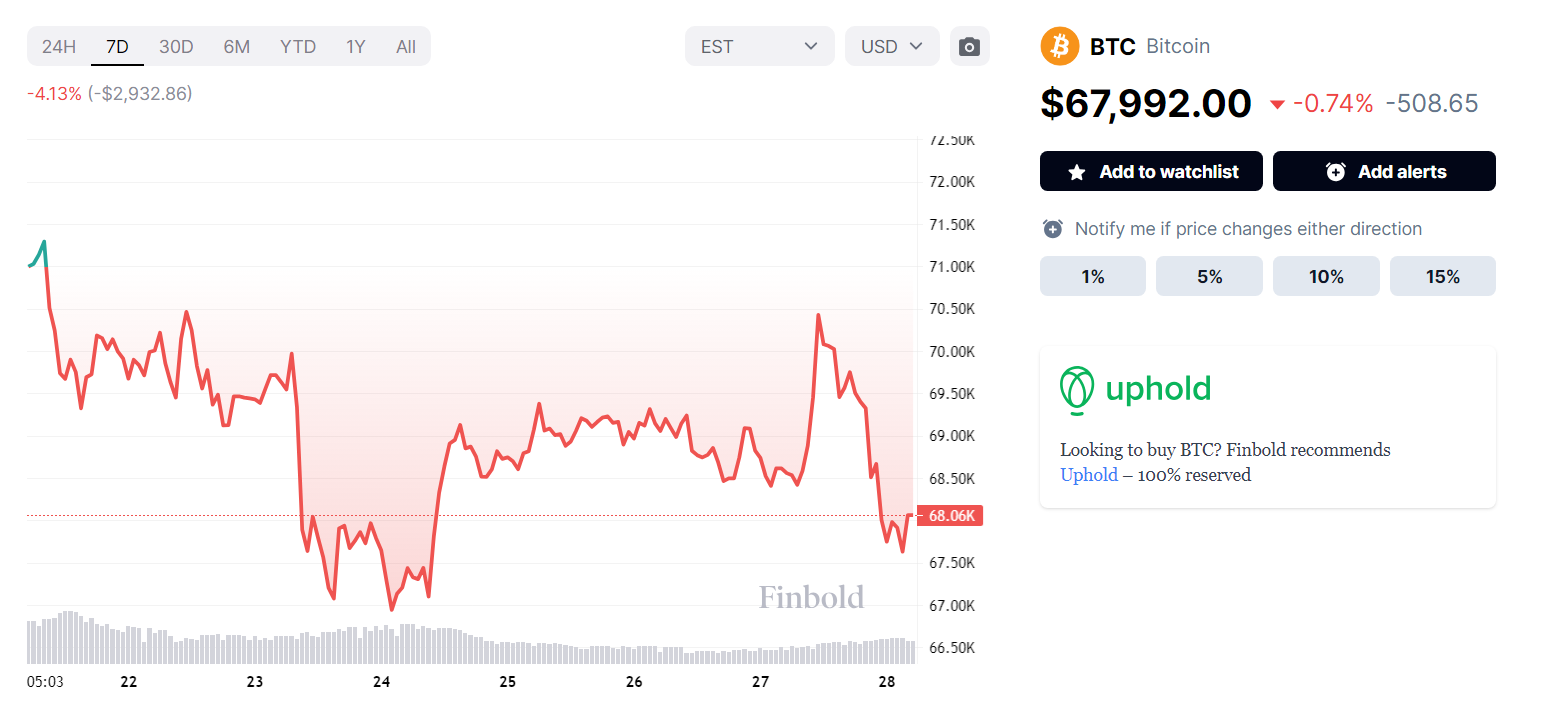Choose the 5% price change alert

click(1209, 277)
